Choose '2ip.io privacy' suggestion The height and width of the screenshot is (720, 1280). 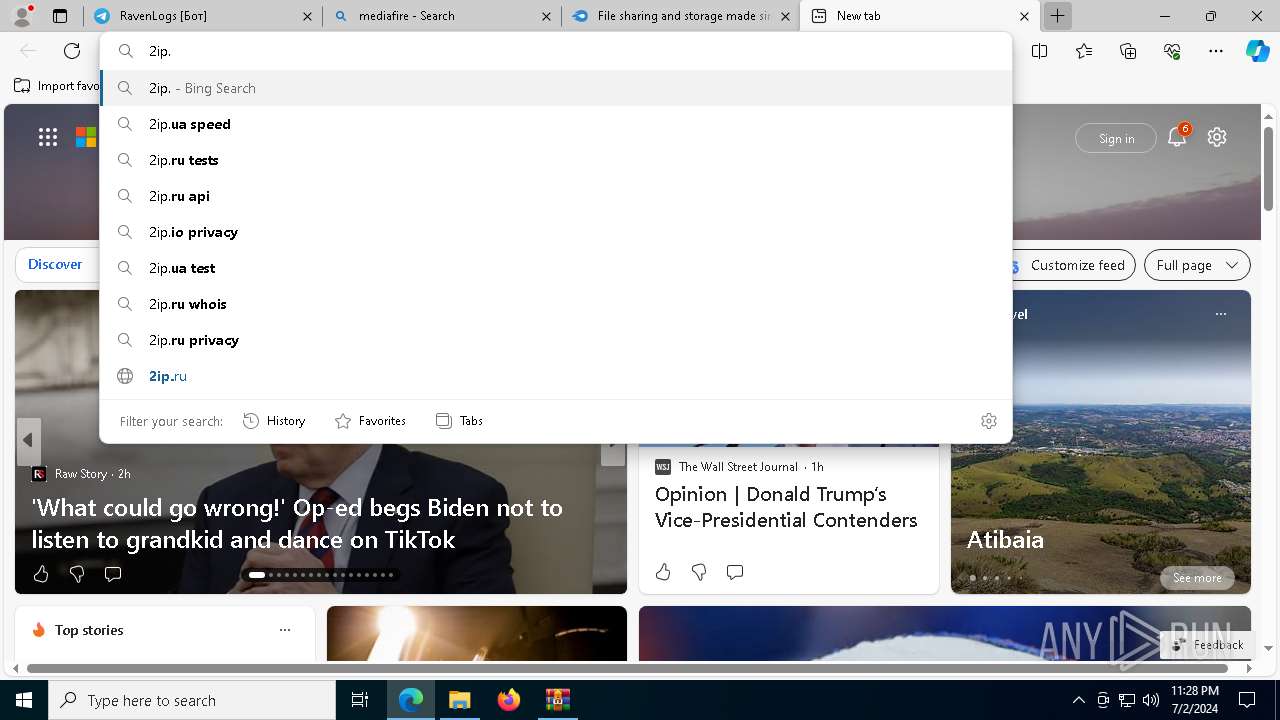(556, 232)
